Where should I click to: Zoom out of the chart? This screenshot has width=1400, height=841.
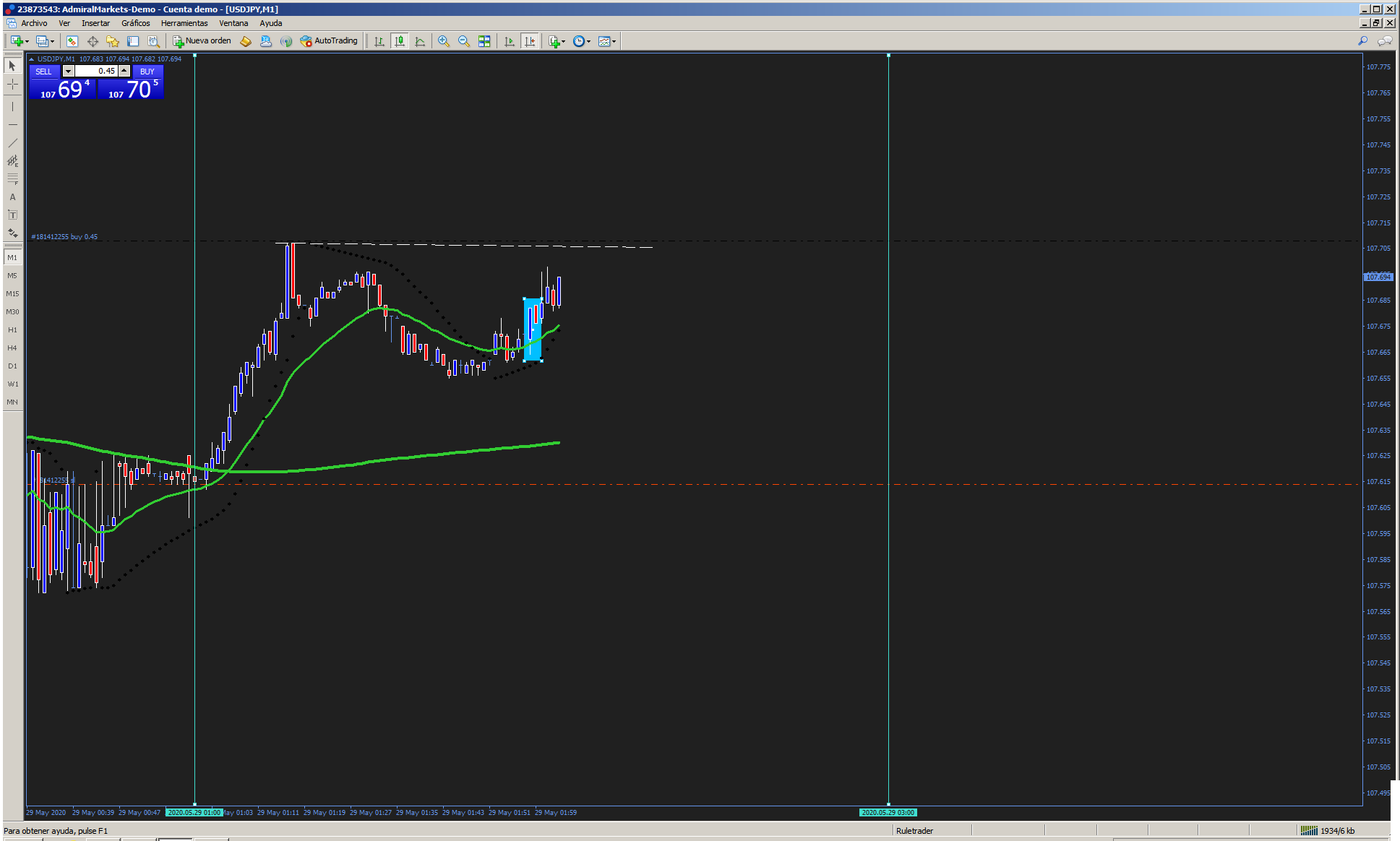point(463,41)
